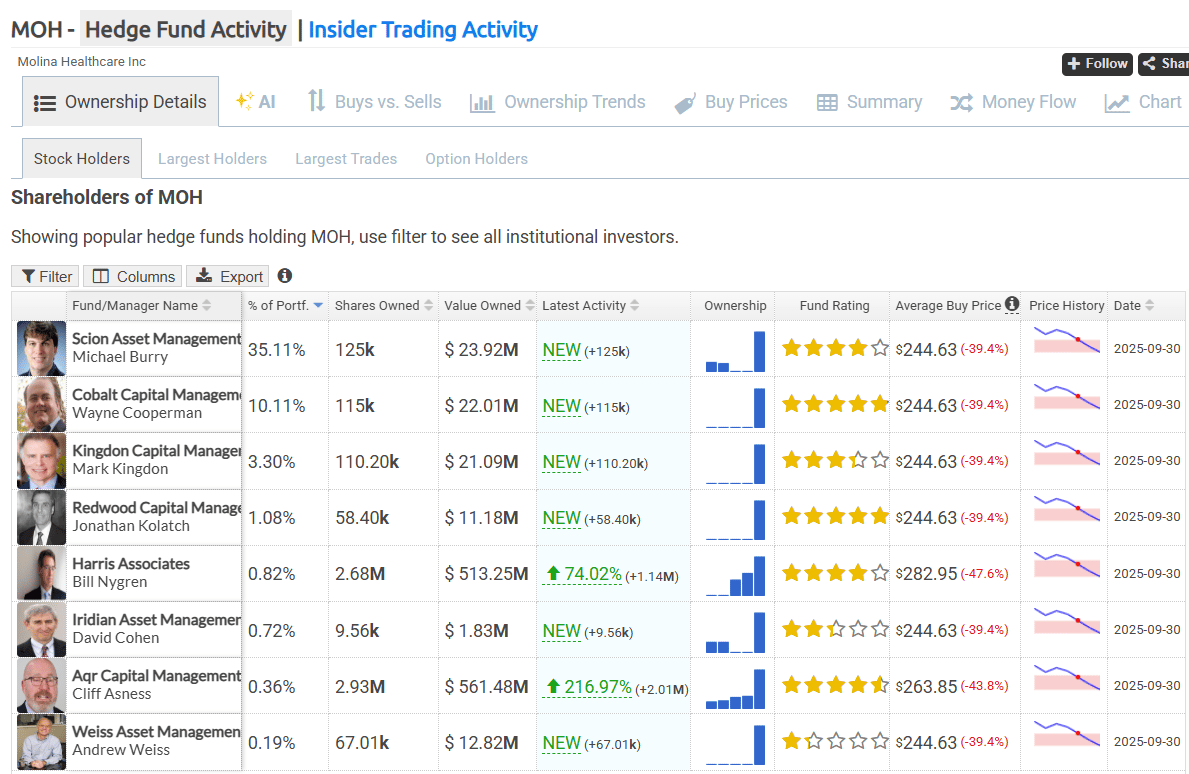The height and width of the screenshot is (774, 1189).
Task: Open Michael Burry's profile photo
Action: pyautogui.click(x=41, y=349)
